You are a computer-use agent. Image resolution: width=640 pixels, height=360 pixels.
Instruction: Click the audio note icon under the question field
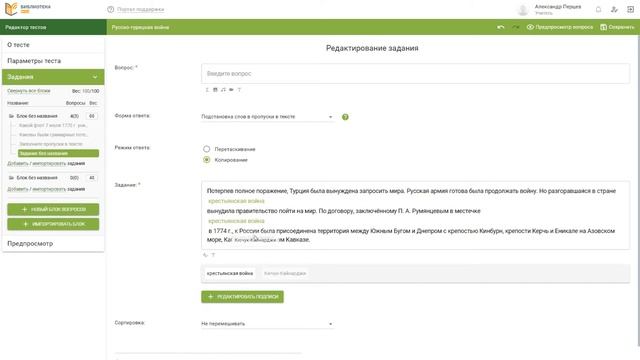point(223,90)
